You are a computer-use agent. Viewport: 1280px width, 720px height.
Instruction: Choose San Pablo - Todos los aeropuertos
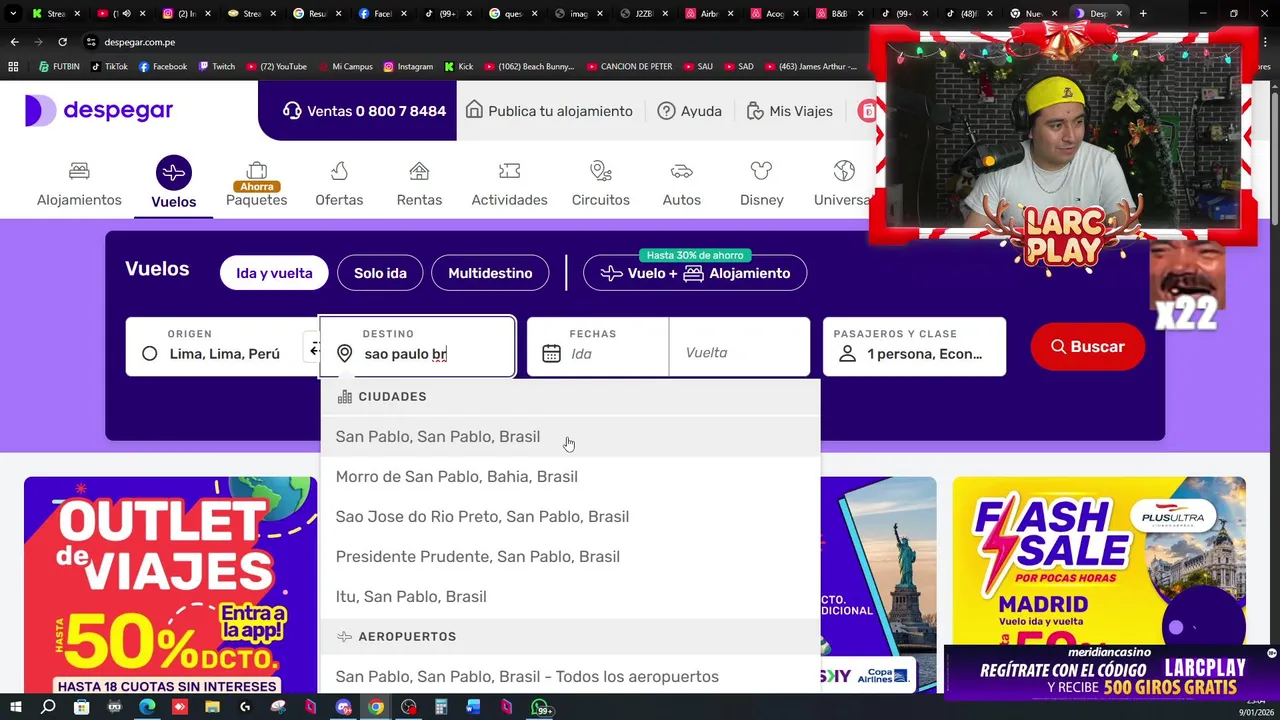[570, 676]
